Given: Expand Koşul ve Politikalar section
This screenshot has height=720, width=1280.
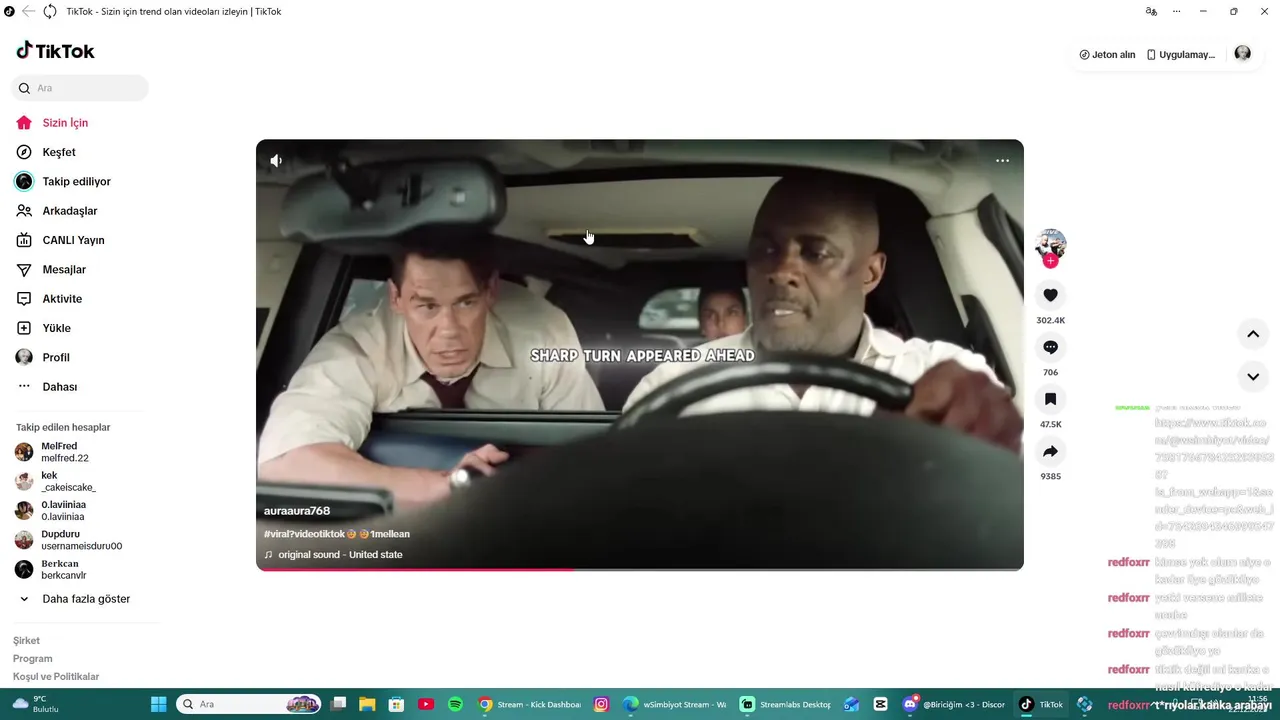Looking at the screenshot, I should click(56, 676).
